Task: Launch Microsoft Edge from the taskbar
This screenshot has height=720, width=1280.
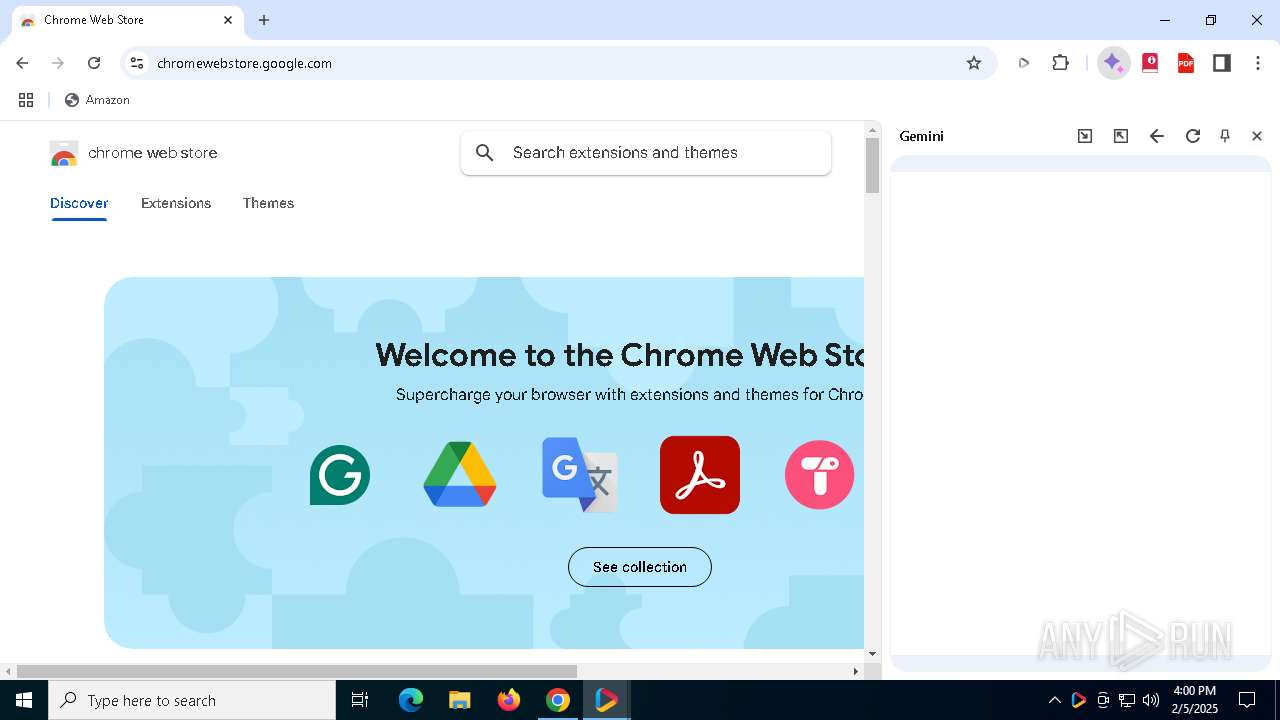Action: (x=411, y=700)
